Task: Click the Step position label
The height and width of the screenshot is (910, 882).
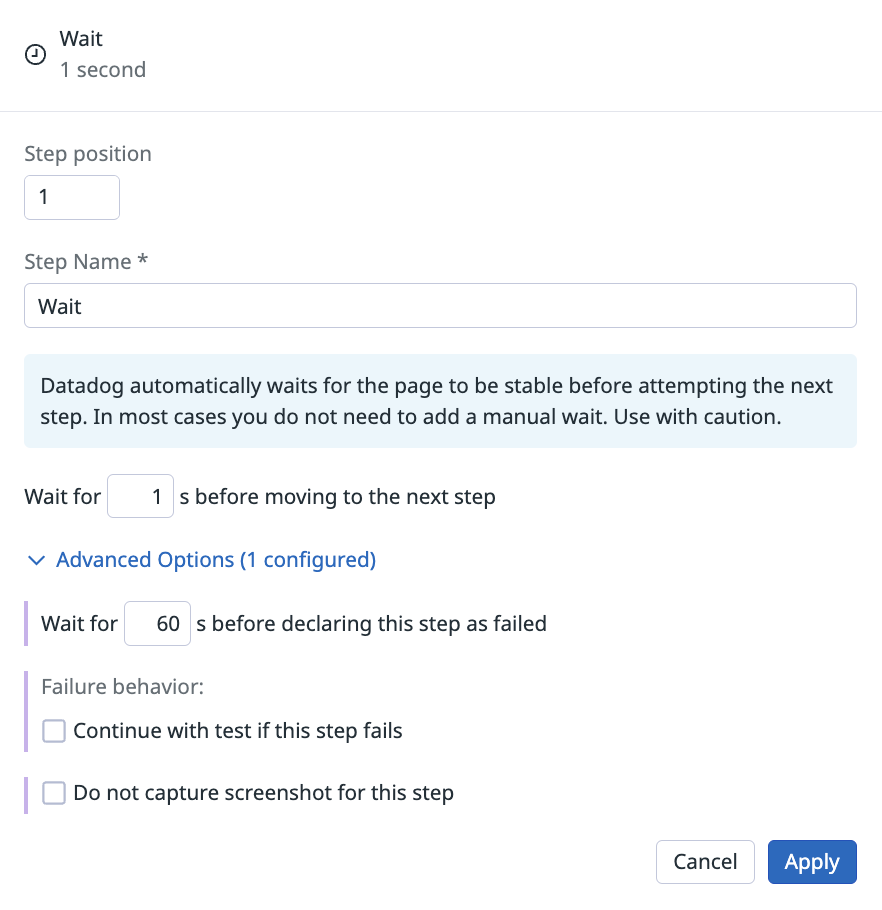Action: click(x=88, y=154)
